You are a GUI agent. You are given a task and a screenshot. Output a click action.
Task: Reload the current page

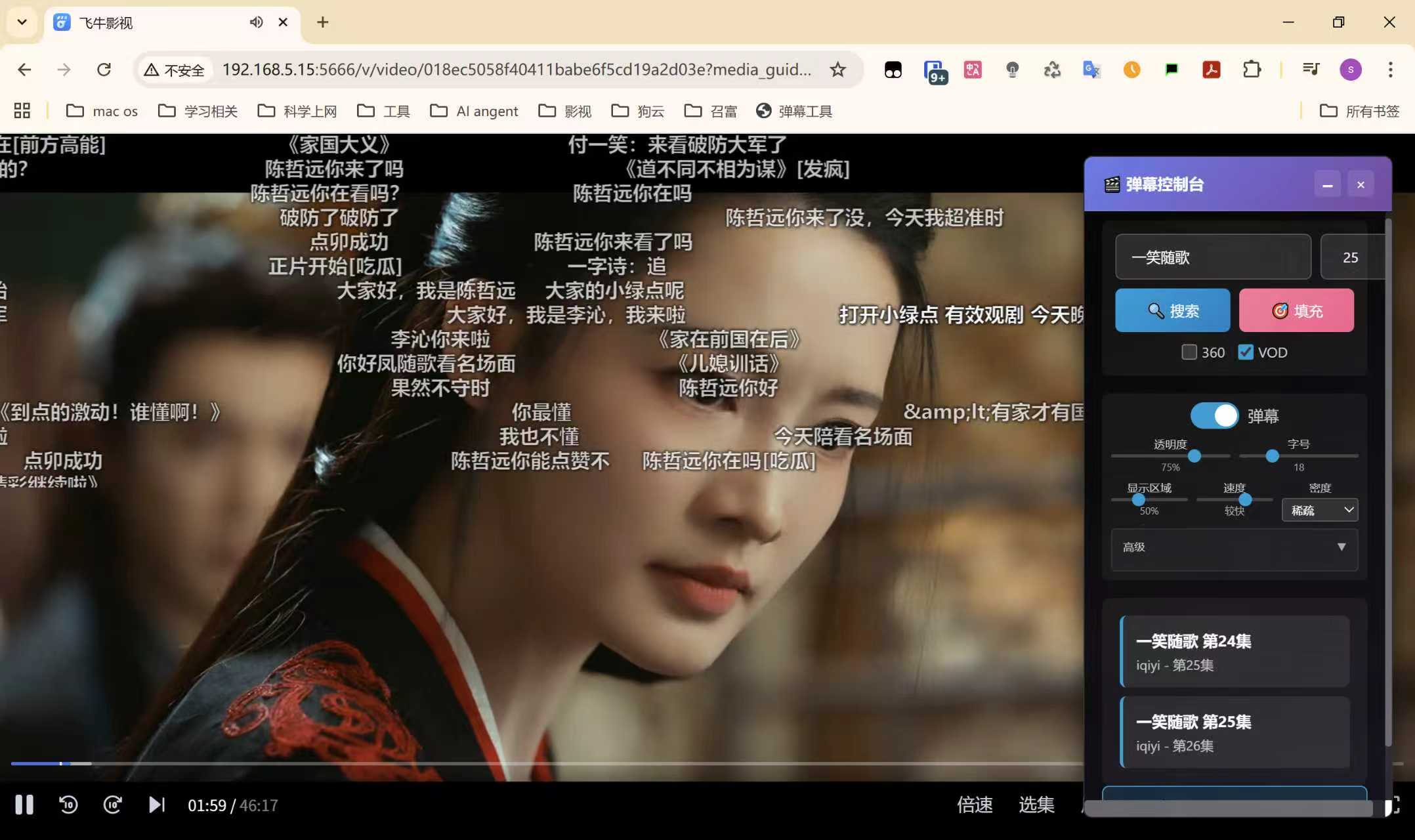(x=104, y=70)
